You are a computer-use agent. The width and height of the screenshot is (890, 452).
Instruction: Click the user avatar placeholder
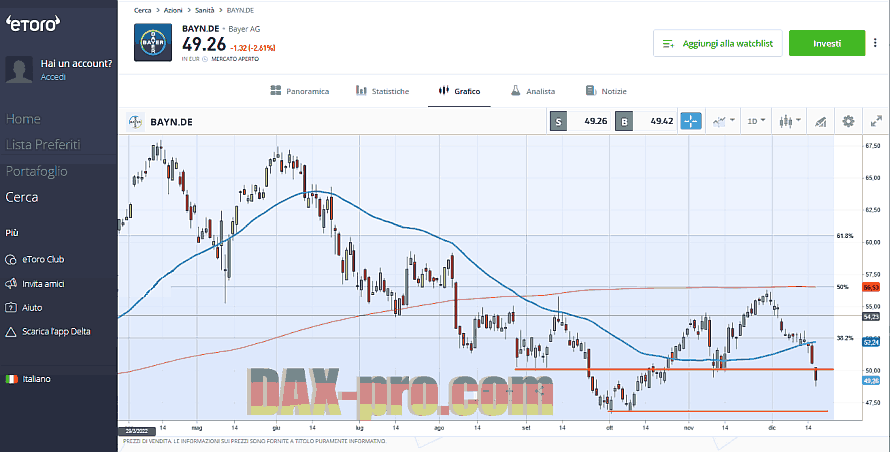tap(19, 70)
